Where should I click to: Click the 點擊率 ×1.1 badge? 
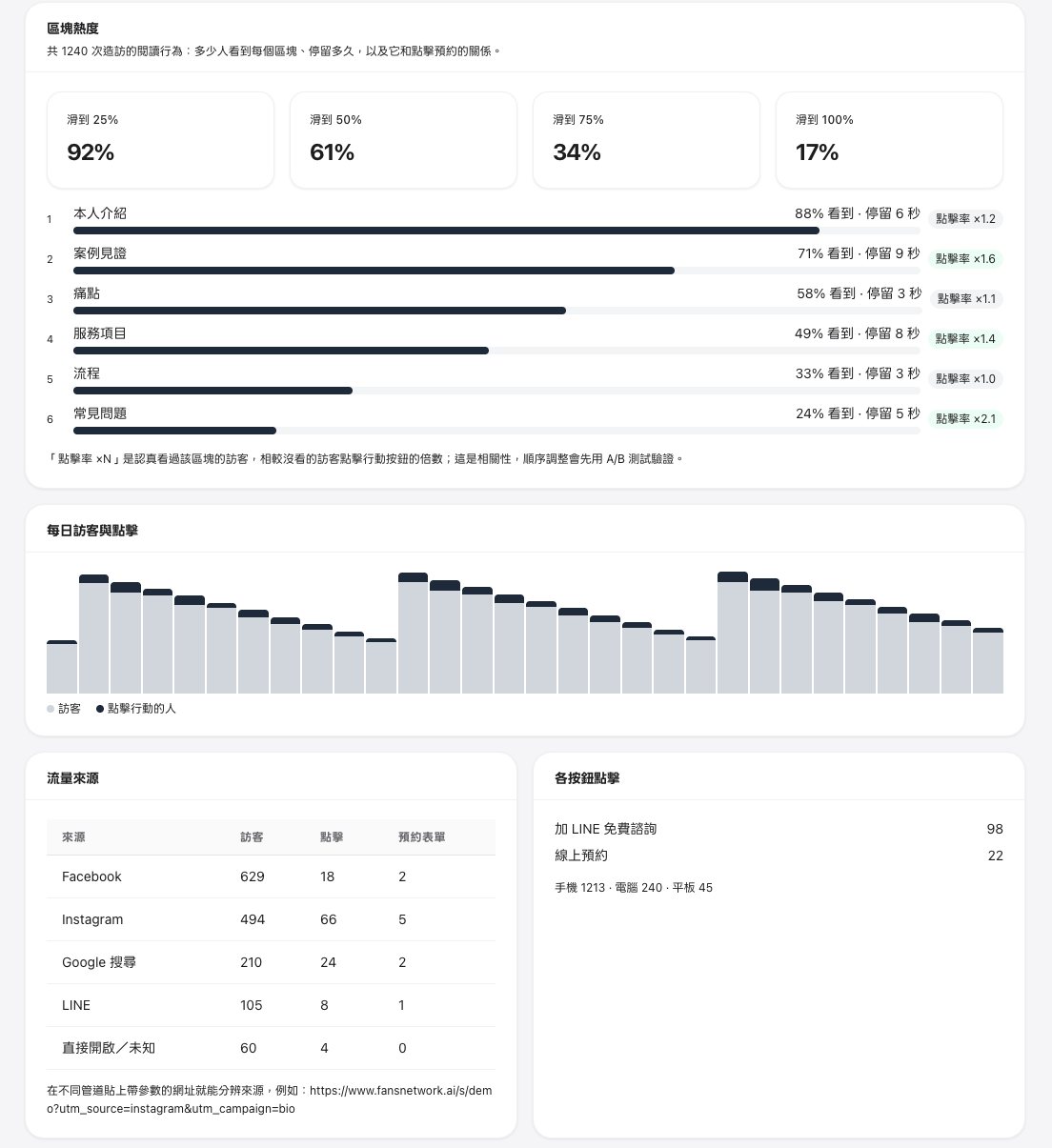click(965, 299)
